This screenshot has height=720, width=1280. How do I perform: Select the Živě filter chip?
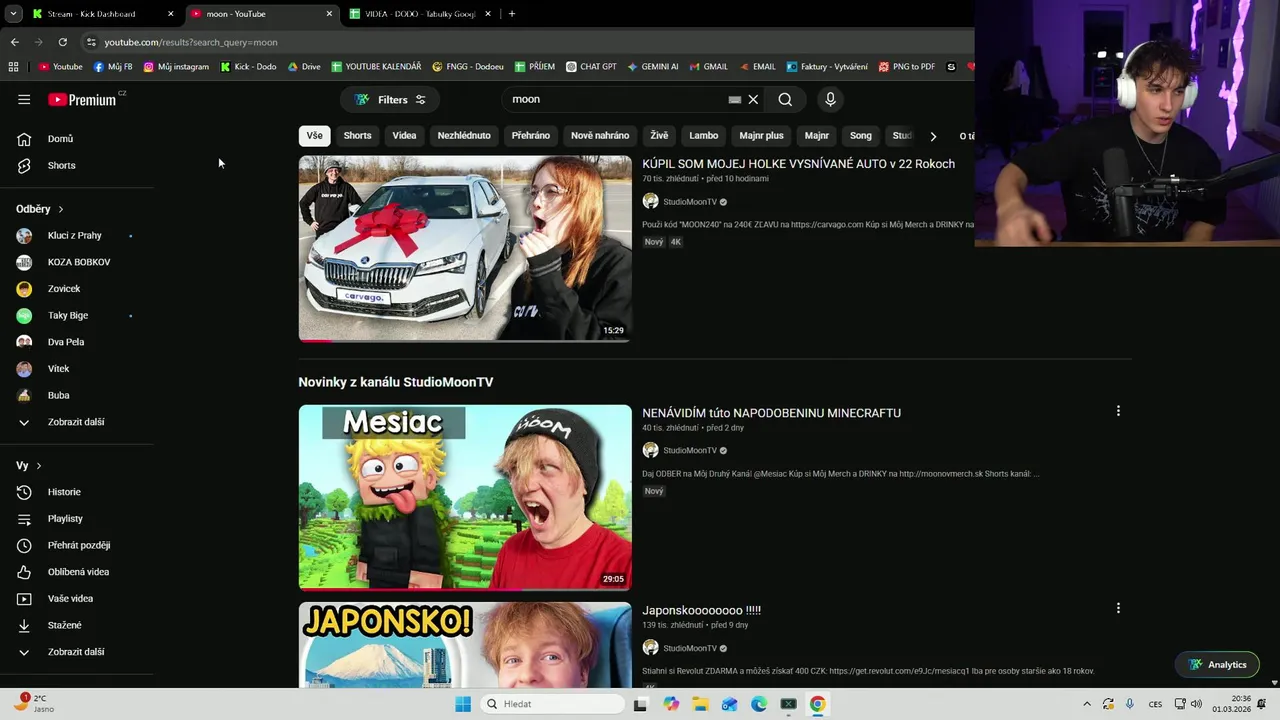click(659, 135)
